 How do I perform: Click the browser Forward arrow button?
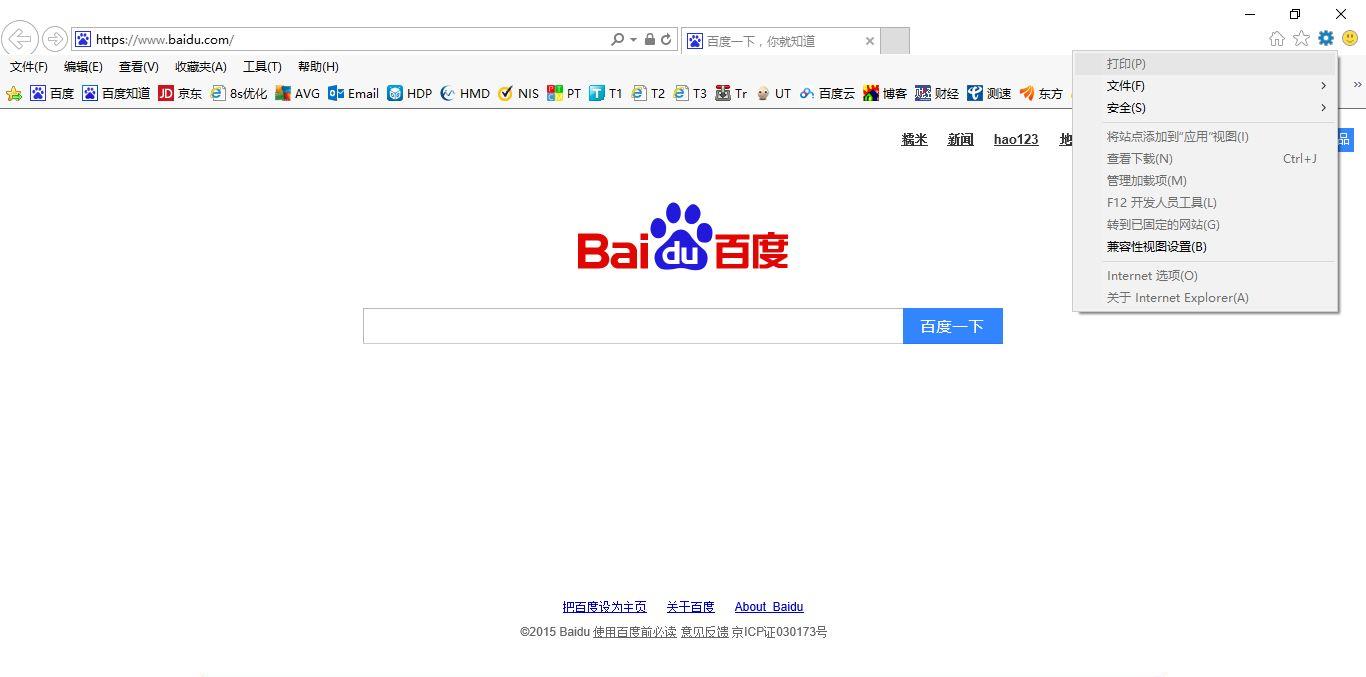click(x=55, y=39)
